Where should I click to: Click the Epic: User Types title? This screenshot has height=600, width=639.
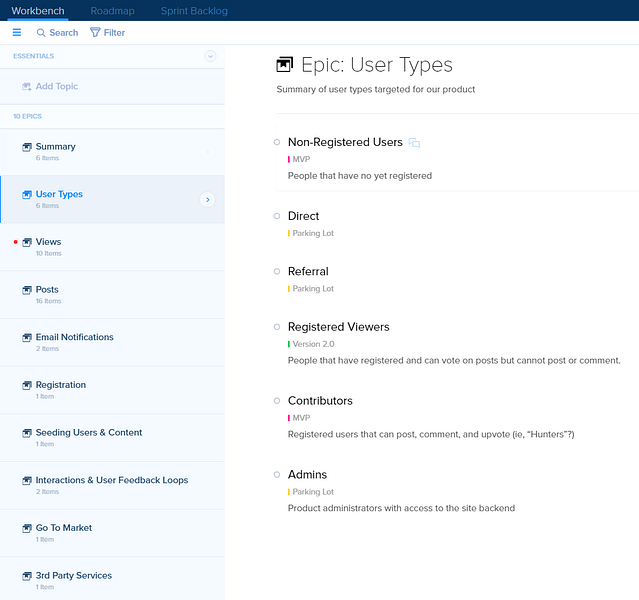(377, 65)
